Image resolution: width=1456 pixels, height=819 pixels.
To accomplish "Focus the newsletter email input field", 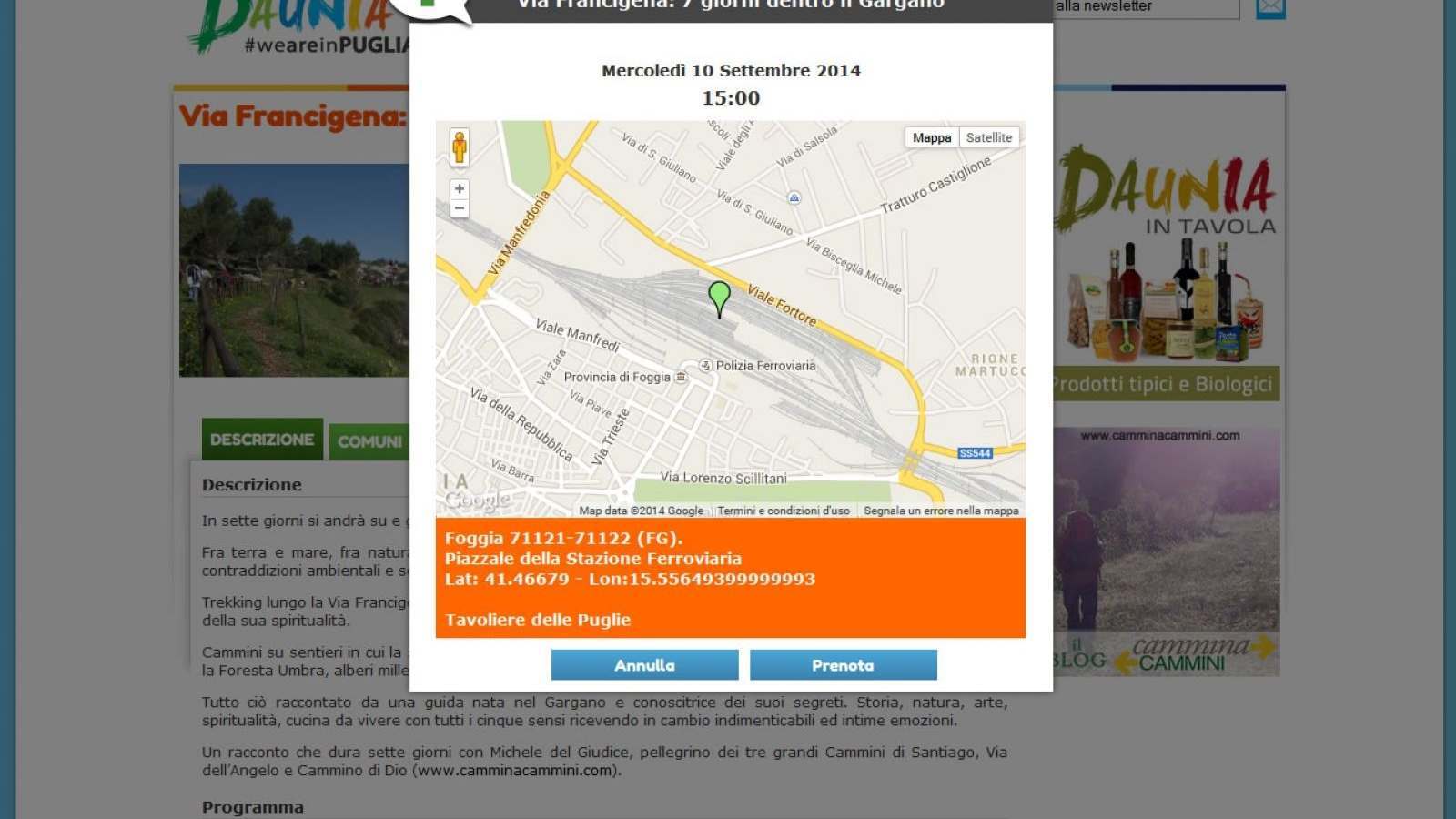I will [1147, 7].
